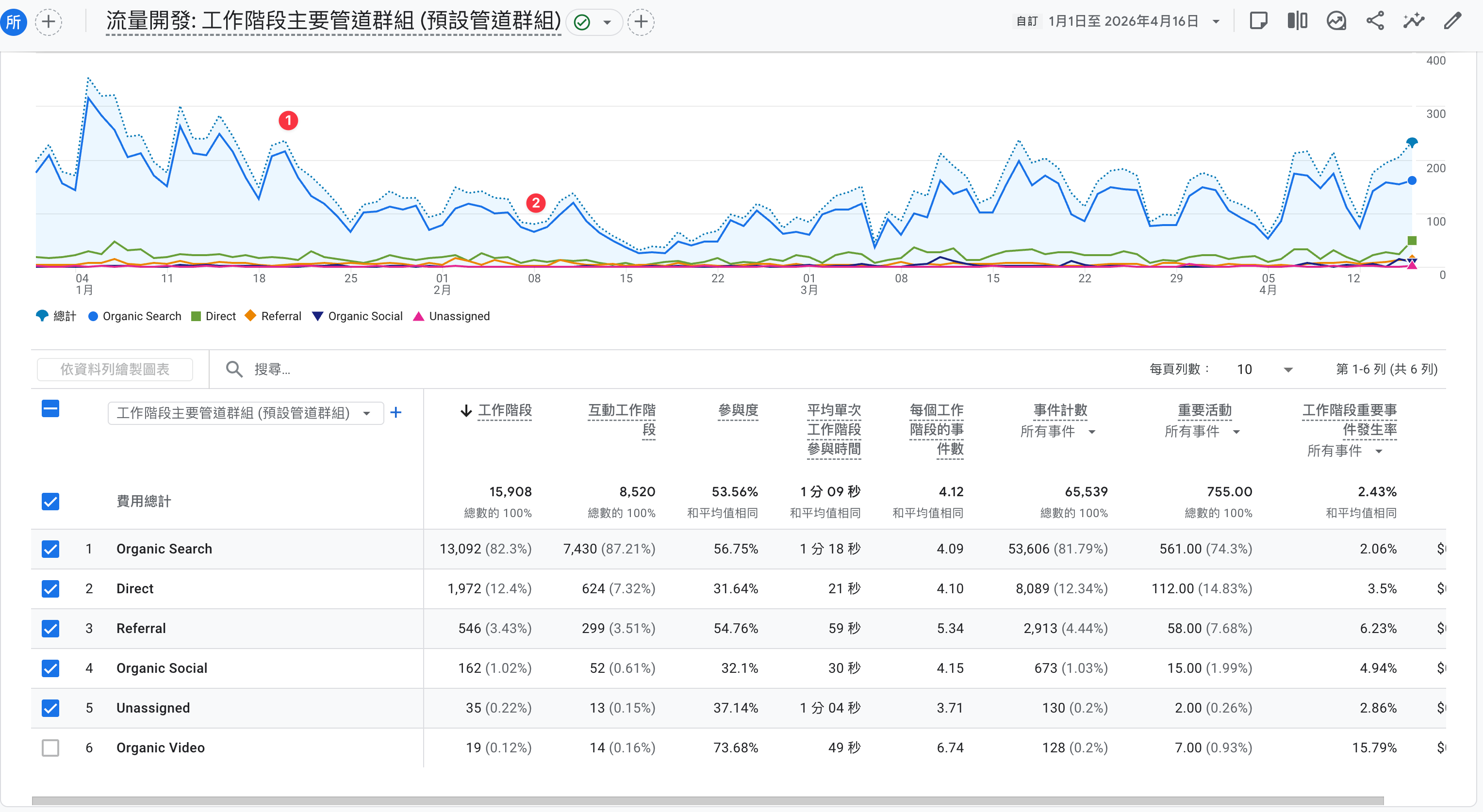Click the 依資料列繪製圖表 button
The height and width of the screenshot is (812, 1483).
(115, 370)
